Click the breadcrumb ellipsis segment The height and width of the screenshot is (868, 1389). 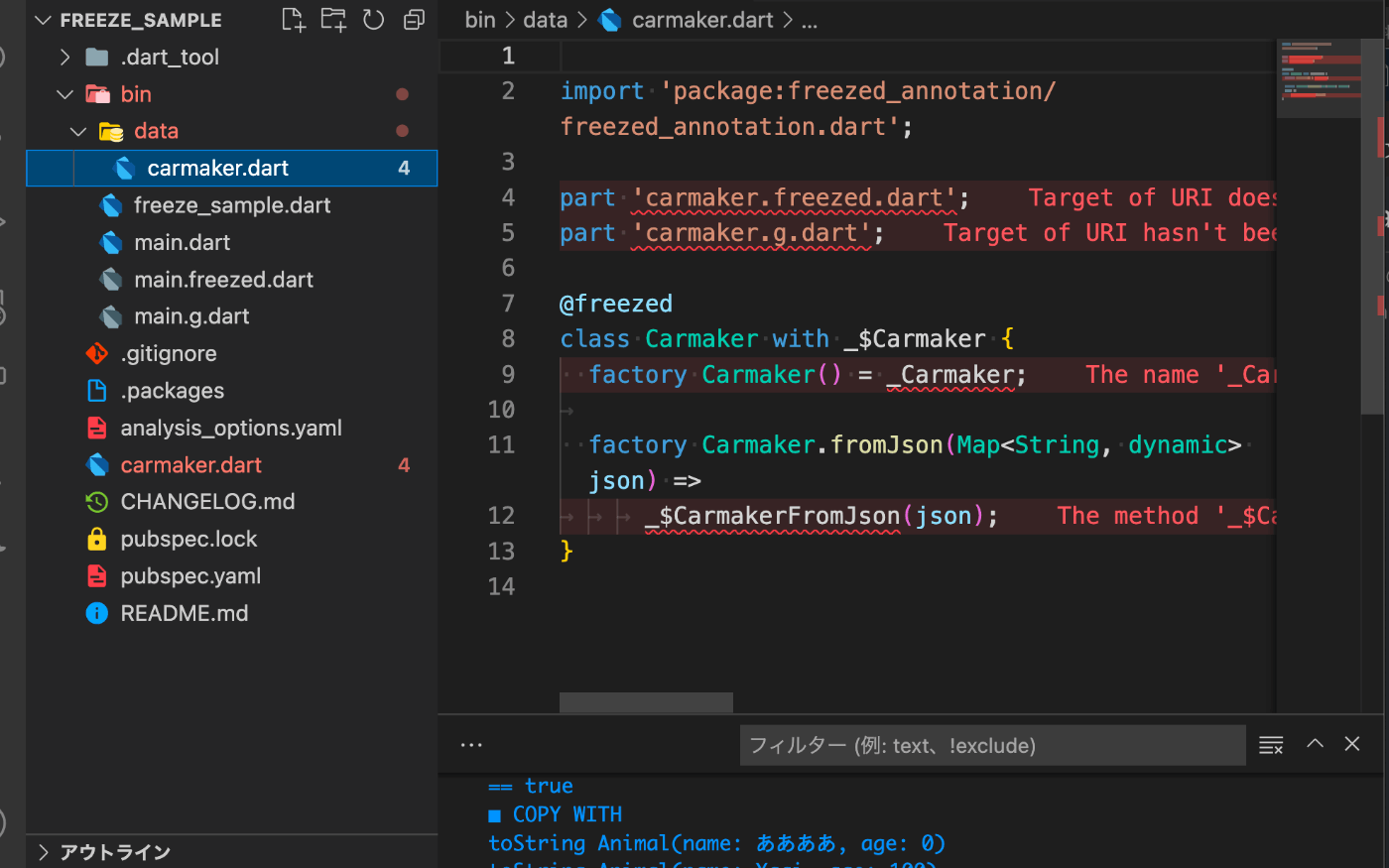(810, 21)
